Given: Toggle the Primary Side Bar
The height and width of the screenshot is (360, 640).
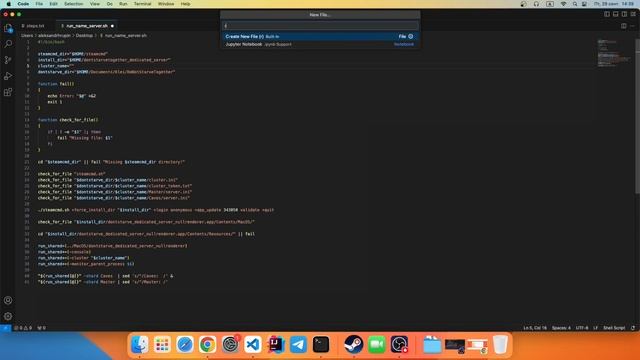Looking at the screenshot, I should click(607, 14).
